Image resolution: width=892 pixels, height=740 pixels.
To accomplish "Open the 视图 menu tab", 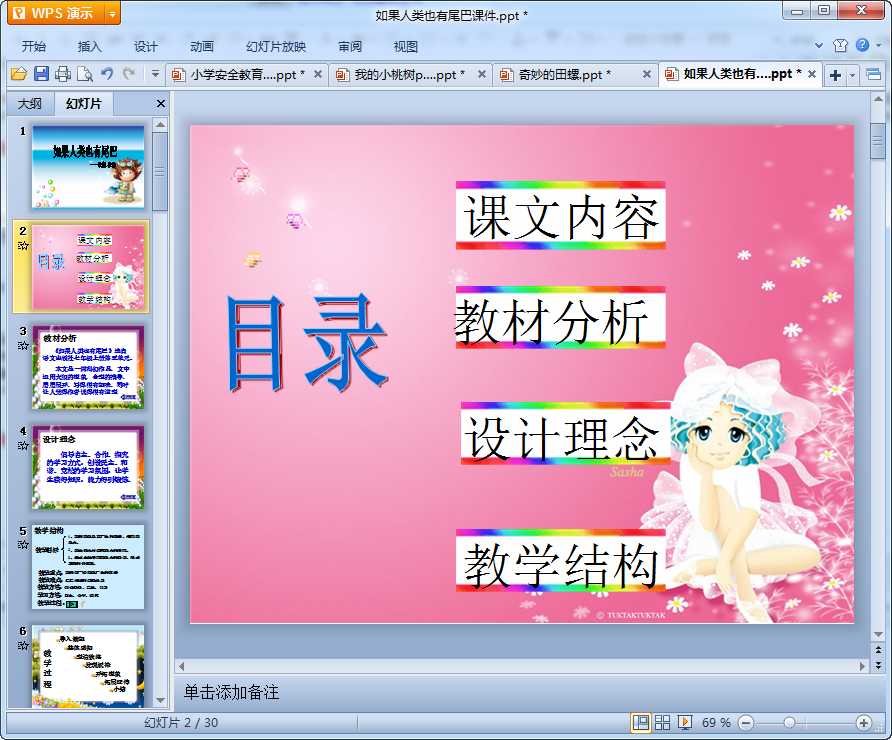I will (406, 47).
